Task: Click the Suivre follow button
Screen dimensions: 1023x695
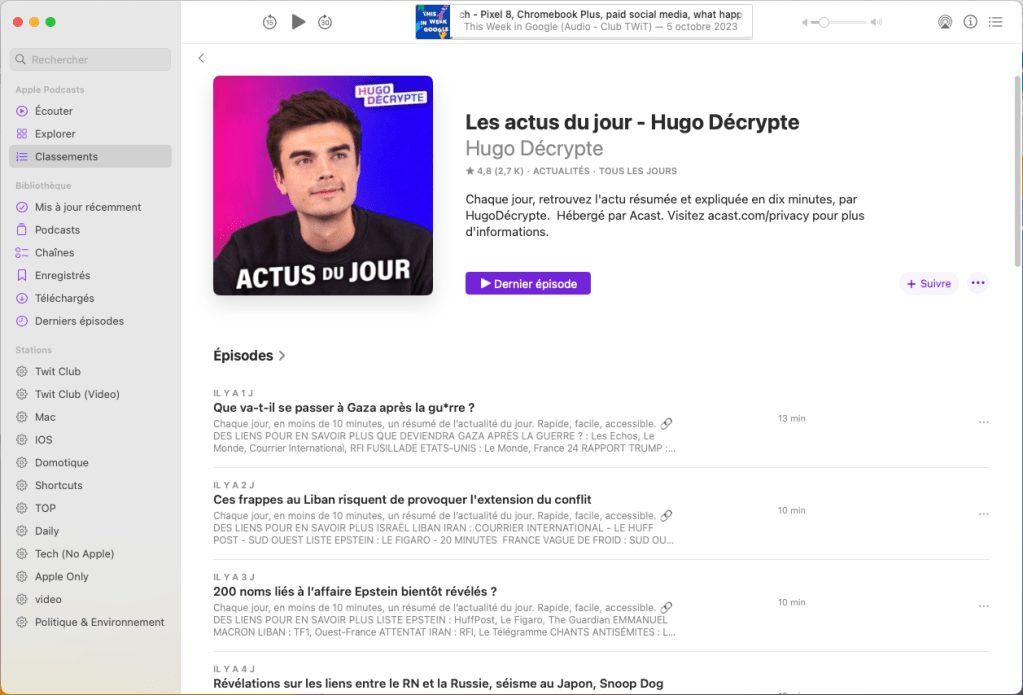Action: coord(928,284)
